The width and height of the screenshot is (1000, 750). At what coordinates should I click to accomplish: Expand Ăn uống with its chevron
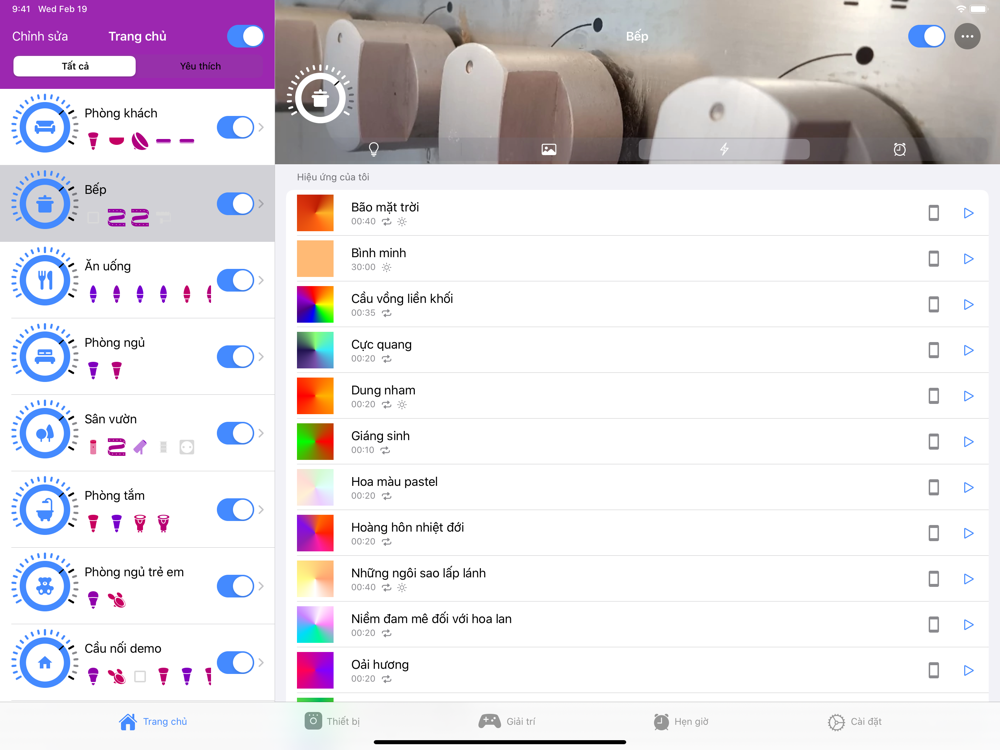pos(261,281)
